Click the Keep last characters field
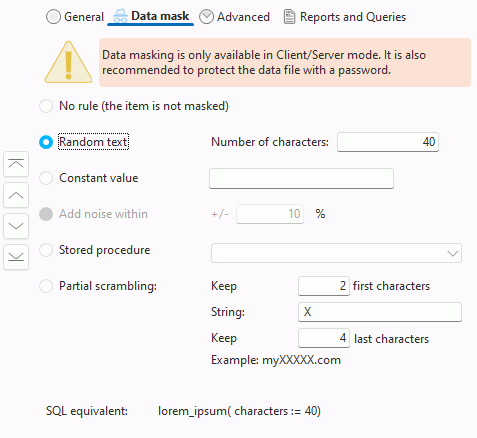The width and height of the screenshot is (477, 438). [324, 338]
